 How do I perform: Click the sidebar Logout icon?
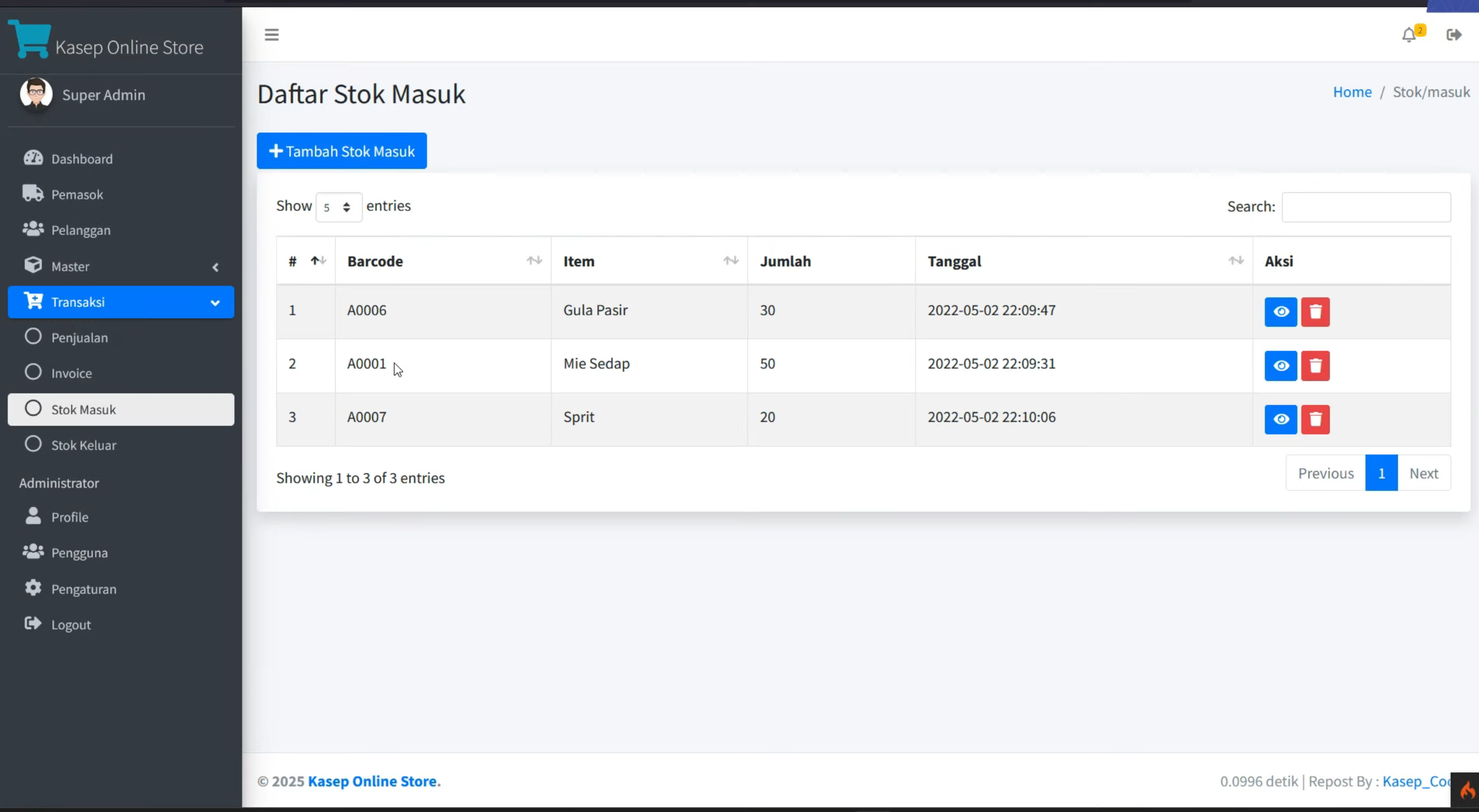pyautogui.click(x=33, y=623)
